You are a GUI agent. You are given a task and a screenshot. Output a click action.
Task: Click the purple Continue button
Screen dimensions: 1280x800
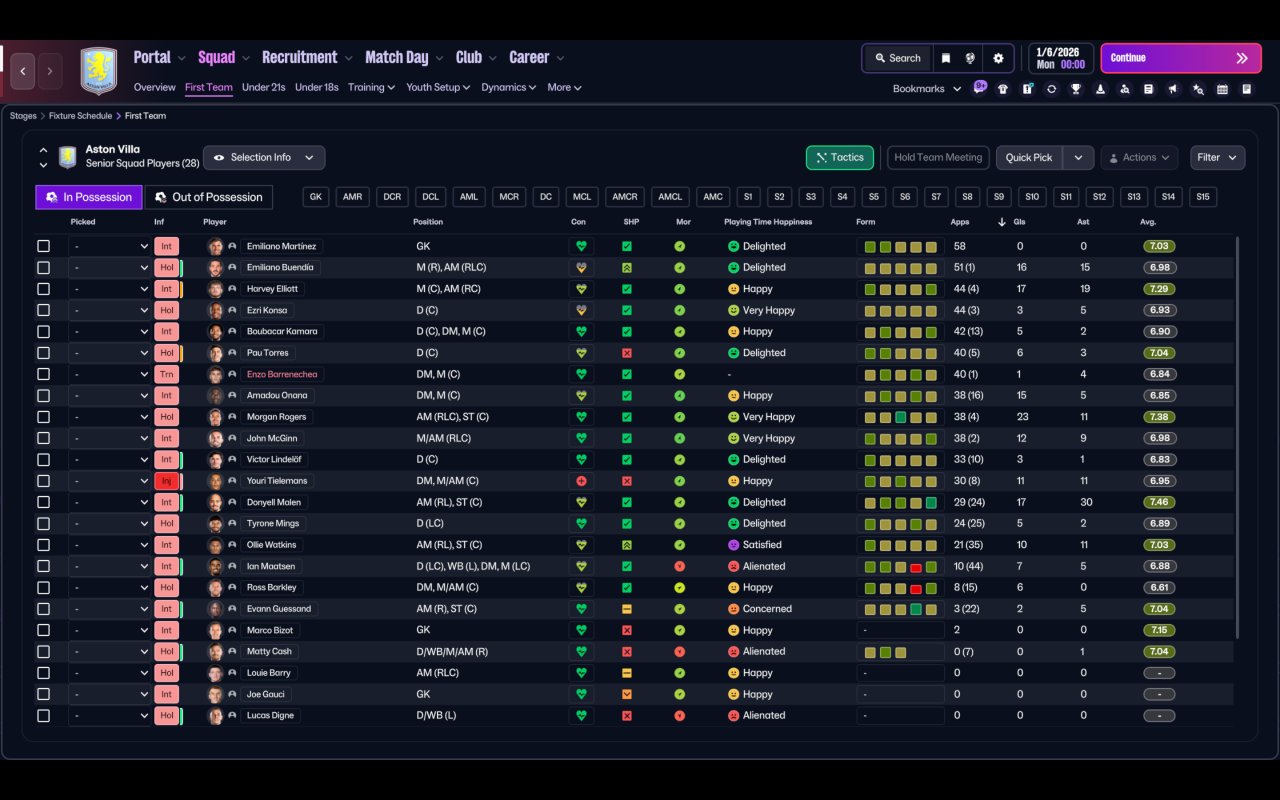click(1181, 58)
